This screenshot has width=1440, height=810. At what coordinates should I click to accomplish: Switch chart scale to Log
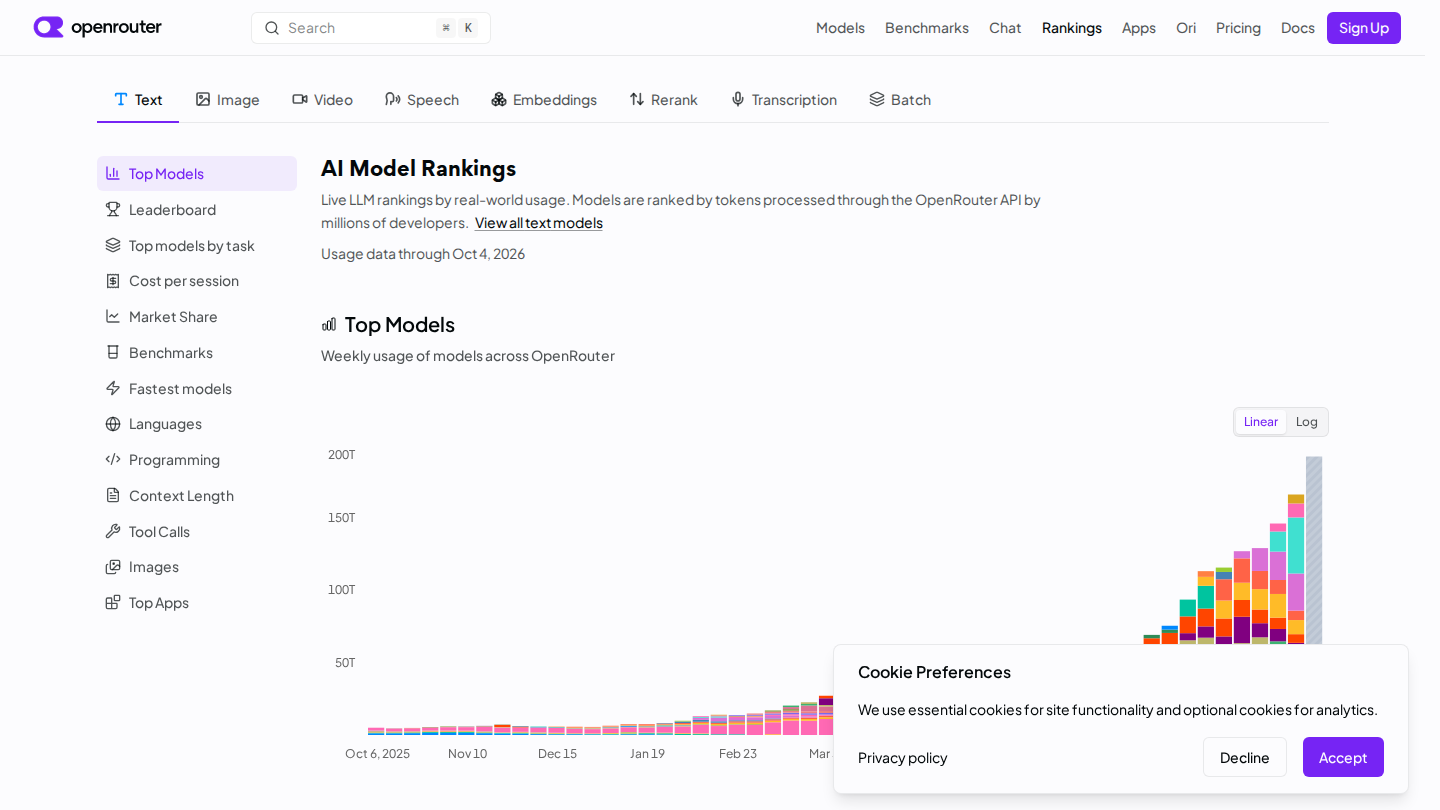[x=1307, y=422]
